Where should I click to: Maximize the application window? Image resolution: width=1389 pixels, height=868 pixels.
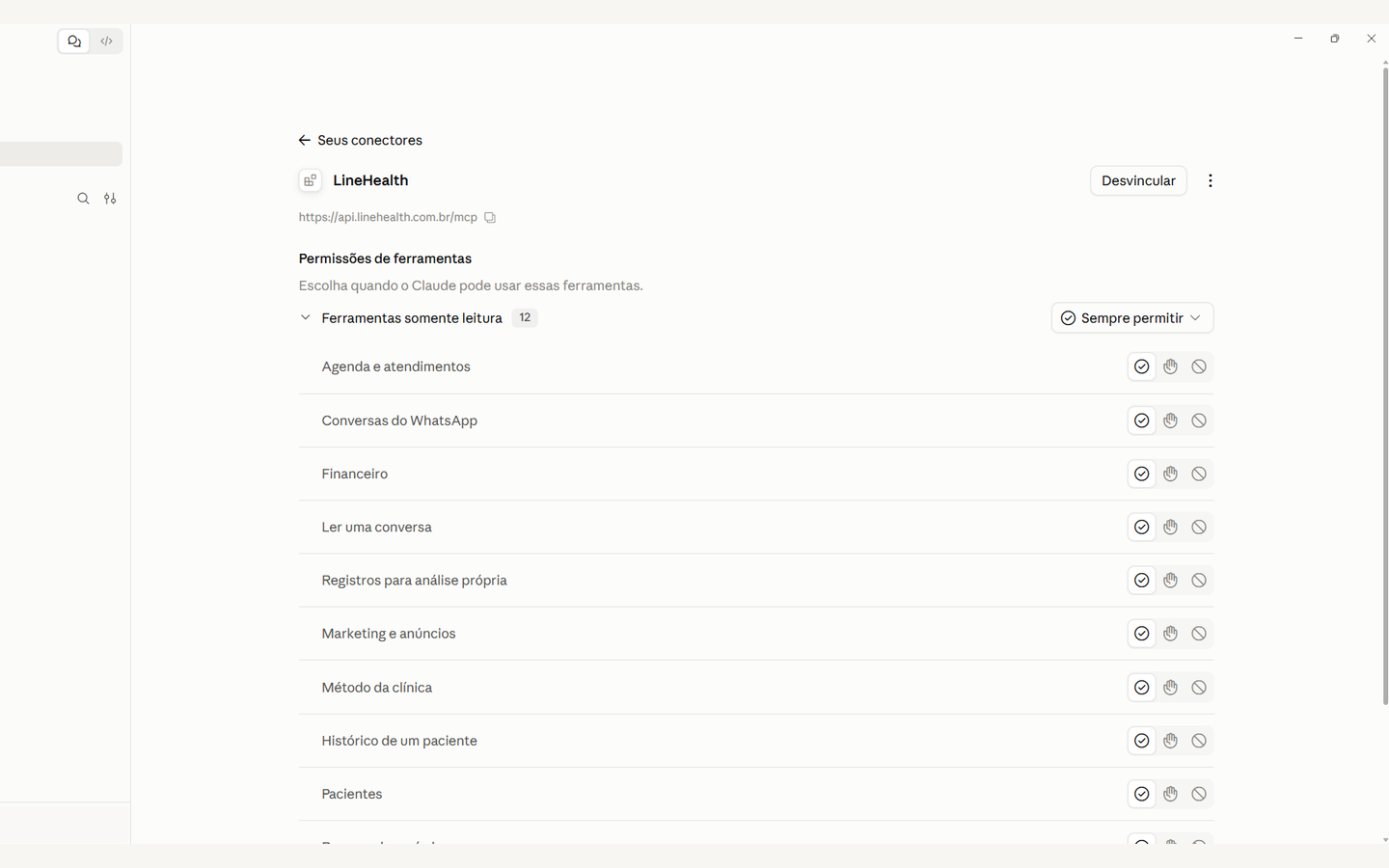(x=1335, y=39)
